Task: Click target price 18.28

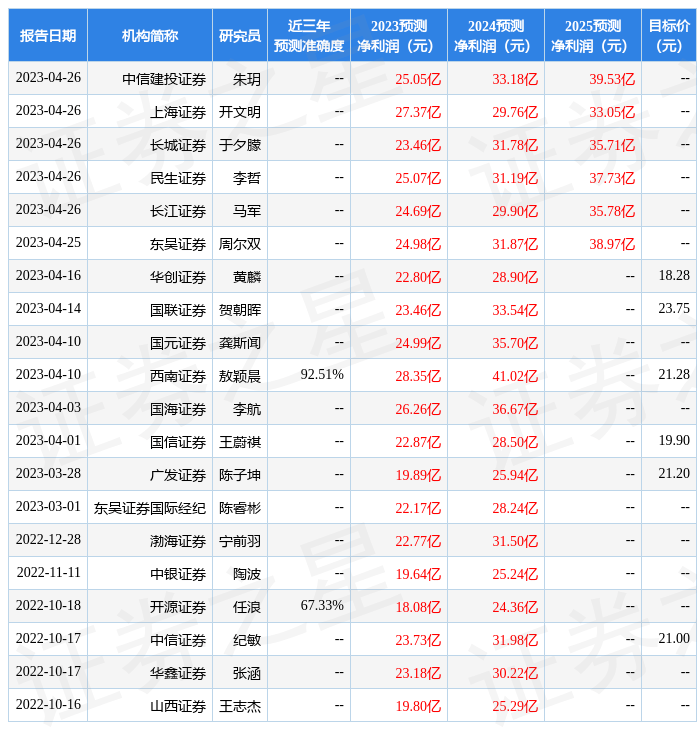Action: [674, 275]
